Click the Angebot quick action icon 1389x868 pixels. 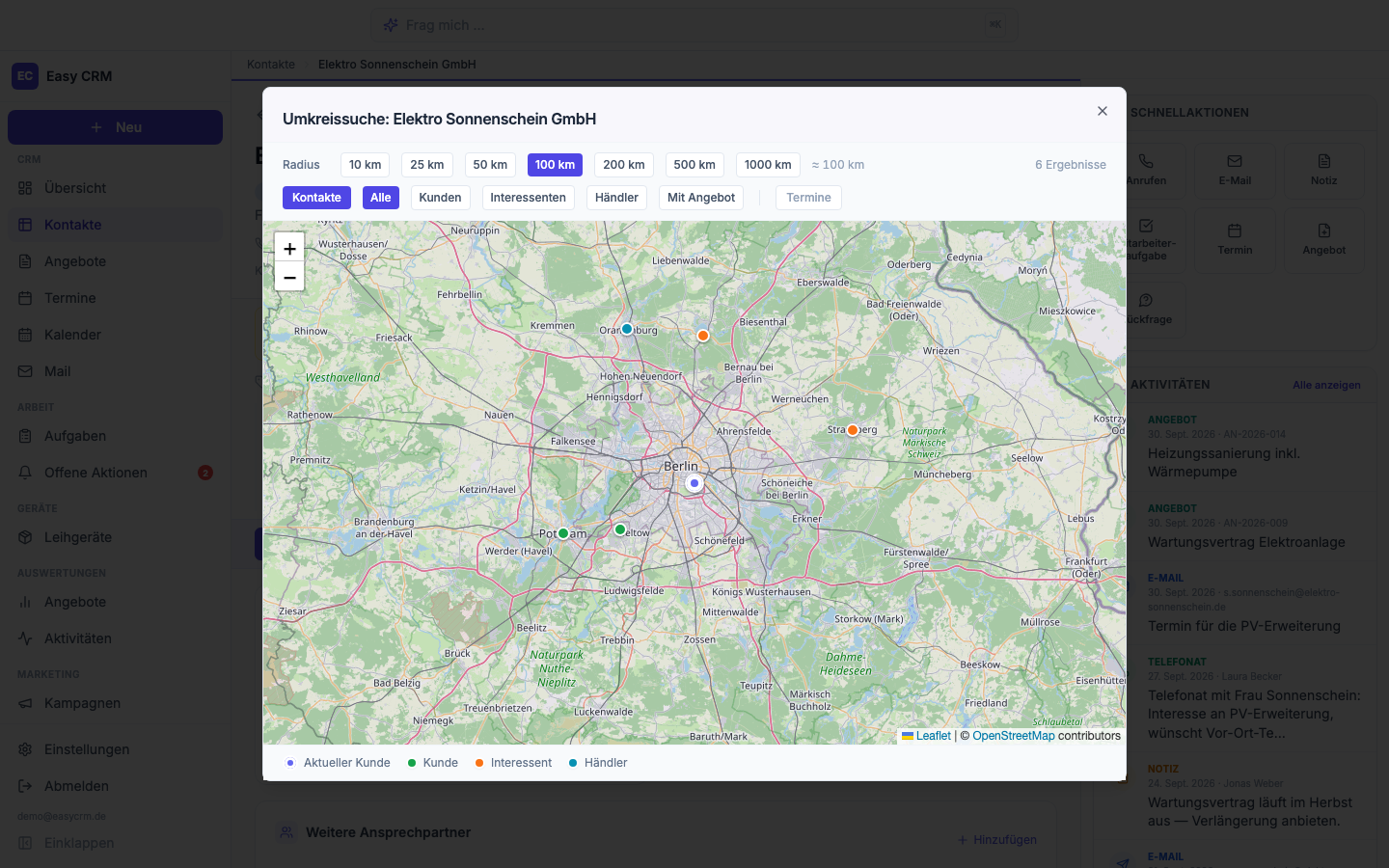(1324, 231)
